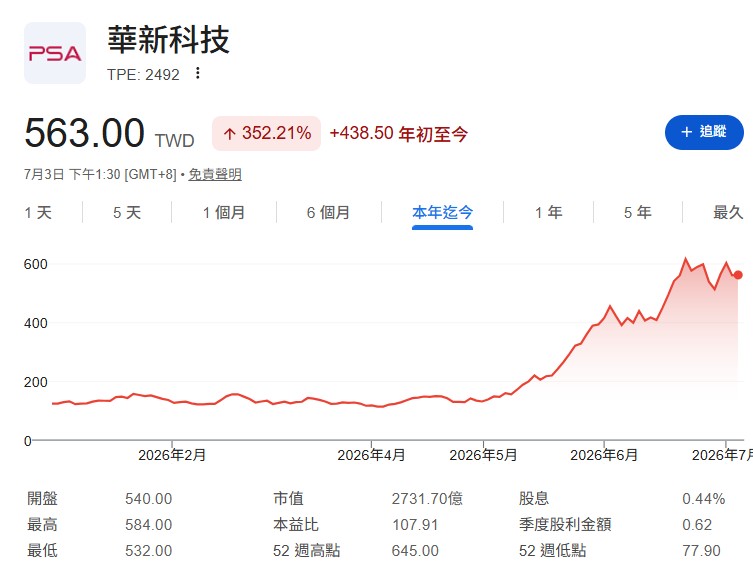Click the 市值 value 2731.70億
The width and height of the screenshot is (753, 577).
click(427, 499)
